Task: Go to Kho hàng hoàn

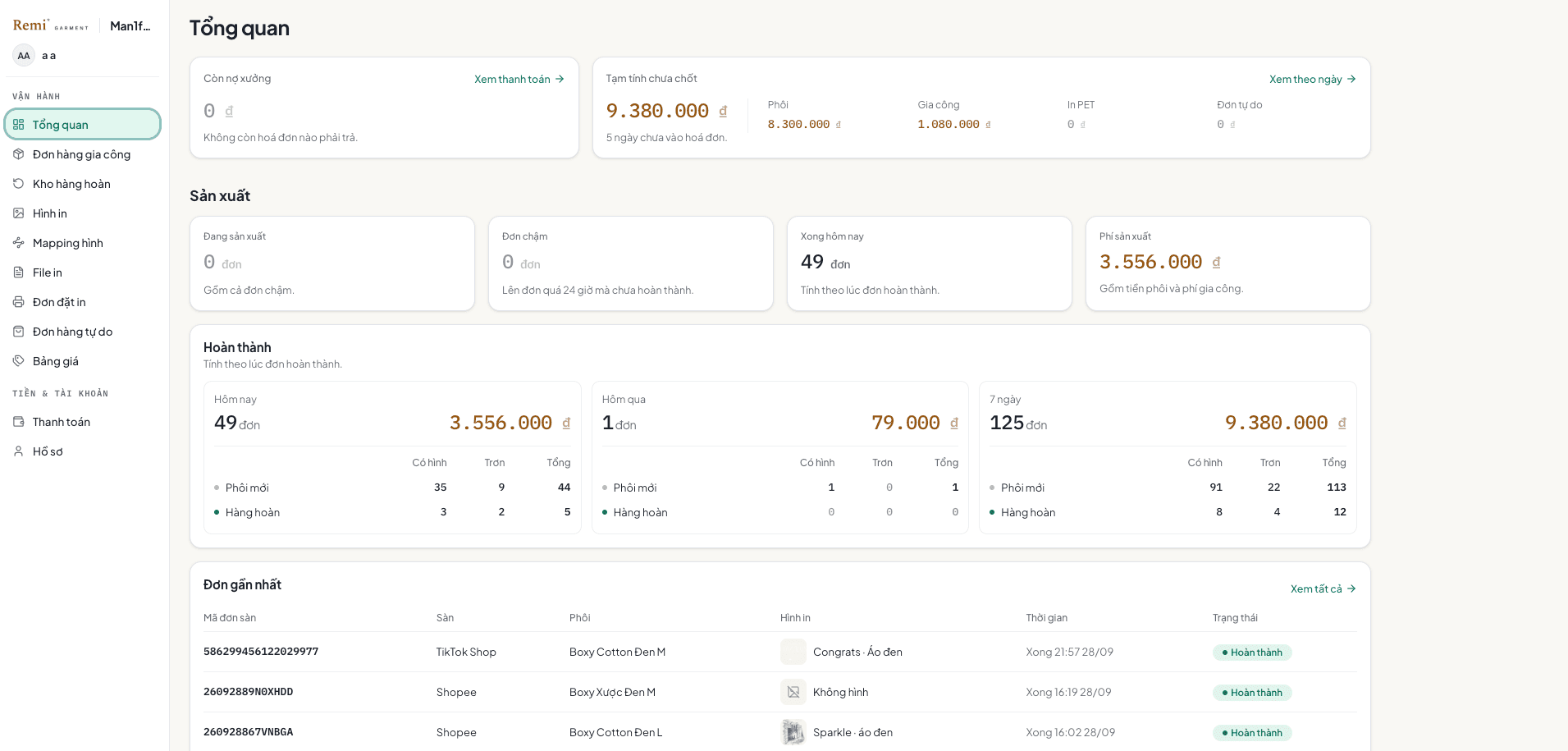Action: pyautogui.click(x=83, y=184)
